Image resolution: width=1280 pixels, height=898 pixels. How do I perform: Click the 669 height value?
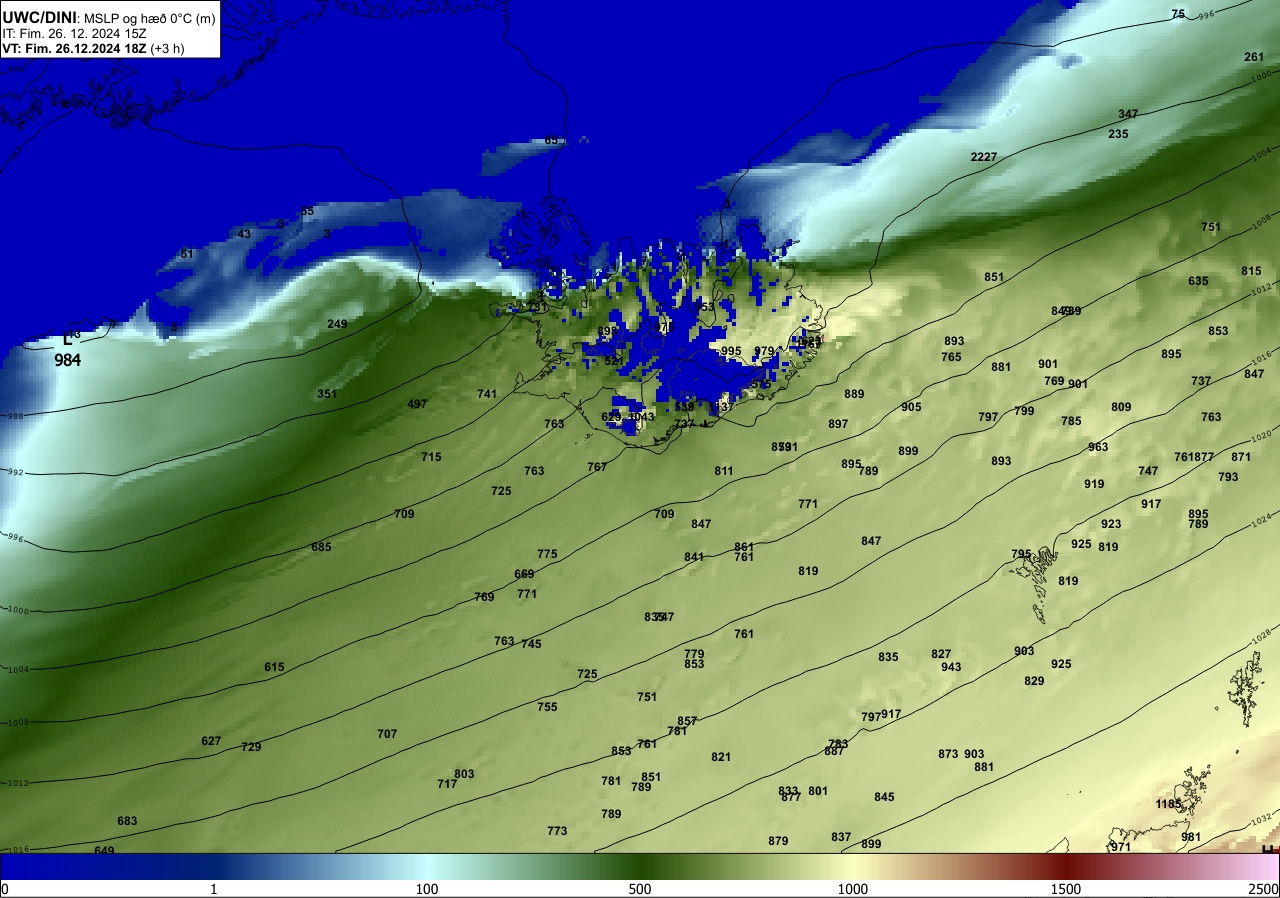524,574
